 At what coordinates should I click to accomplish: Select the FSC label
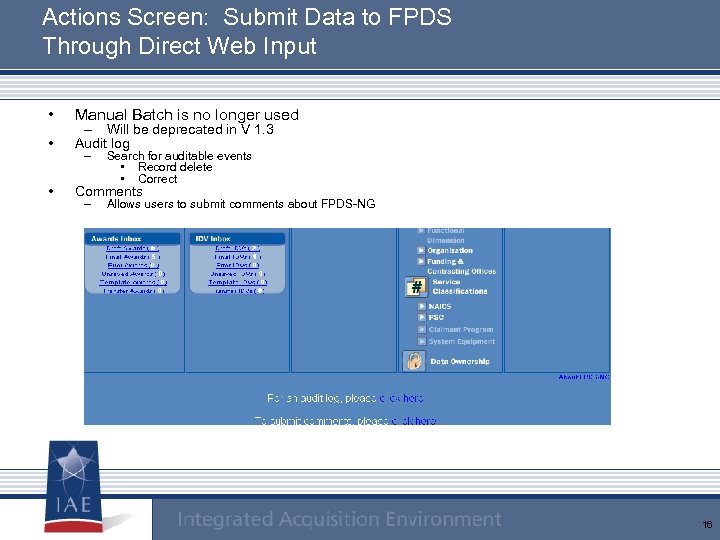[x=436, y=317]
